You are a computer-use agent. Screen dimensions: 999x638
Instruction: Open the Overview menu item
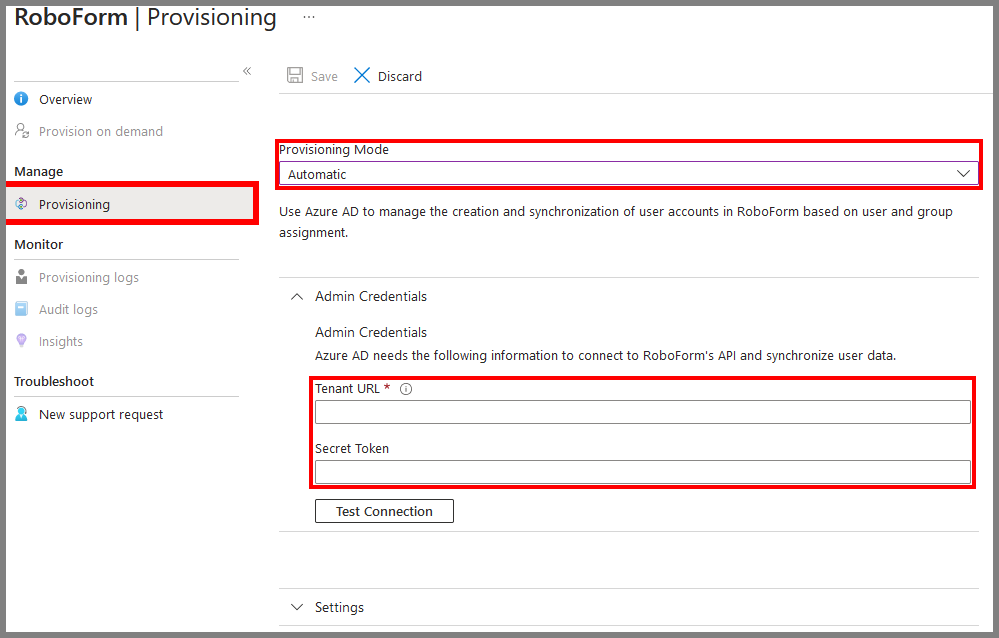coord(65,99)
